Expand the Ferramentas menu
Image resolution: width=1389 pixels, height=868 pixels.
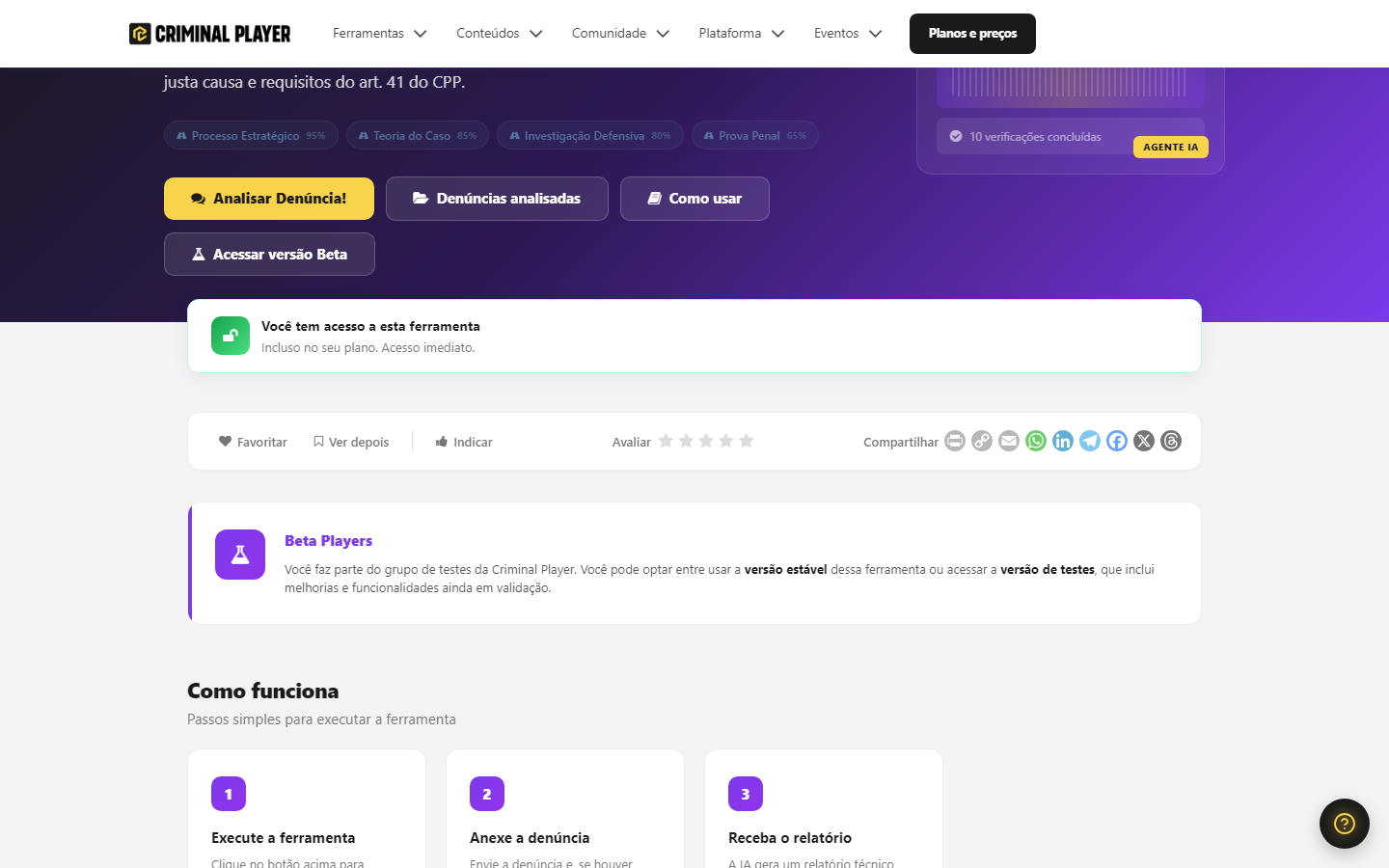pyautogui.click(x=380, y=34)
